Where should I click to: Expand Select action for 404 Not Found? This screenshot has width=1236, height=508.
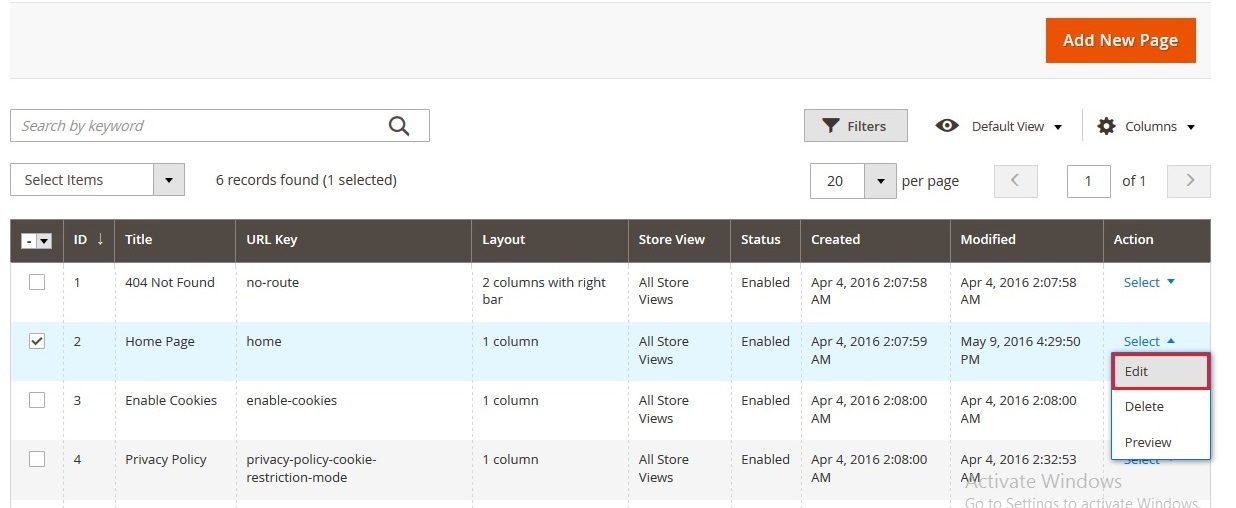point(1149,282)
